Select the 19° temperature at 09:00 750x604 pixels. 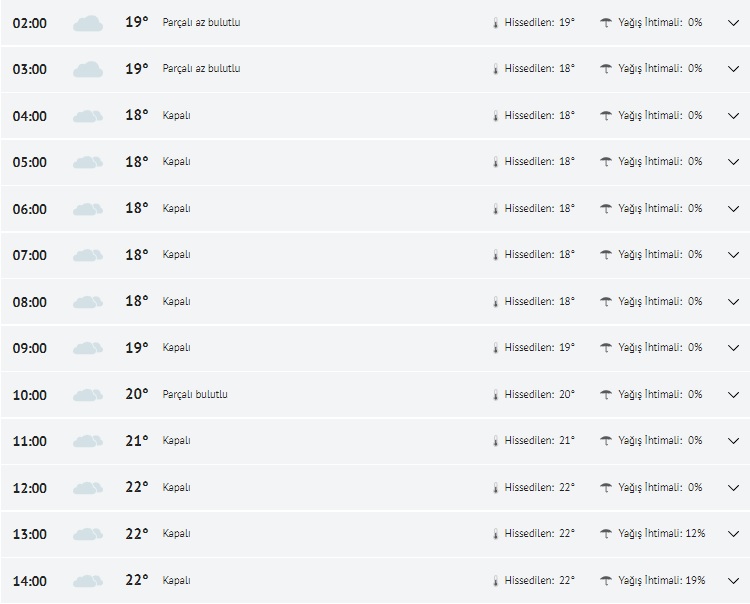click(136, 348)
